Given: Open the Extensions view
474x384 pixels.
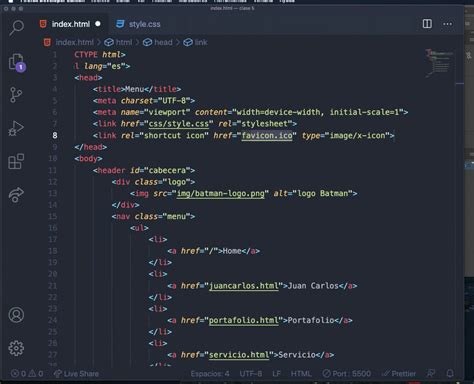Looking at the screenshot, I should click(16, 161).
